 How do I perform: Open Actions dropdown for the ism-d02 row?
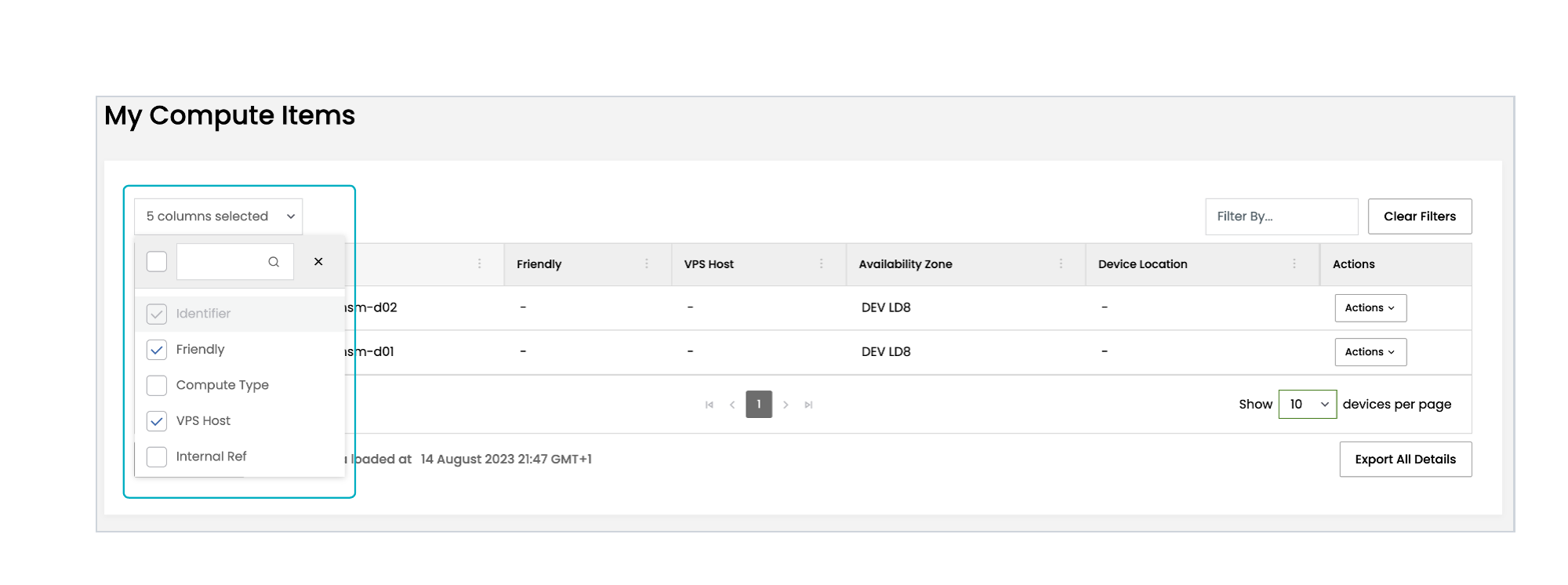pyautogui.click(x=1370, y=308)
